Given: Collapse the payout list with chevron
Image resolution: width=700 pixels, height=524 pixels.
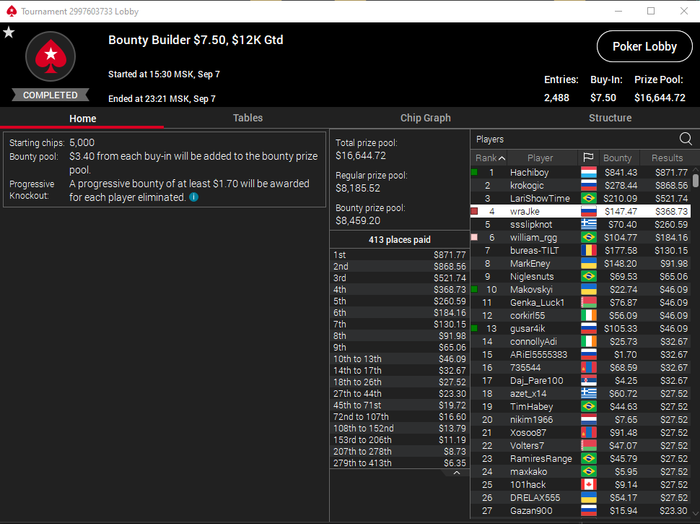Looking at the screenshot, I should click(x=456, y=473).
